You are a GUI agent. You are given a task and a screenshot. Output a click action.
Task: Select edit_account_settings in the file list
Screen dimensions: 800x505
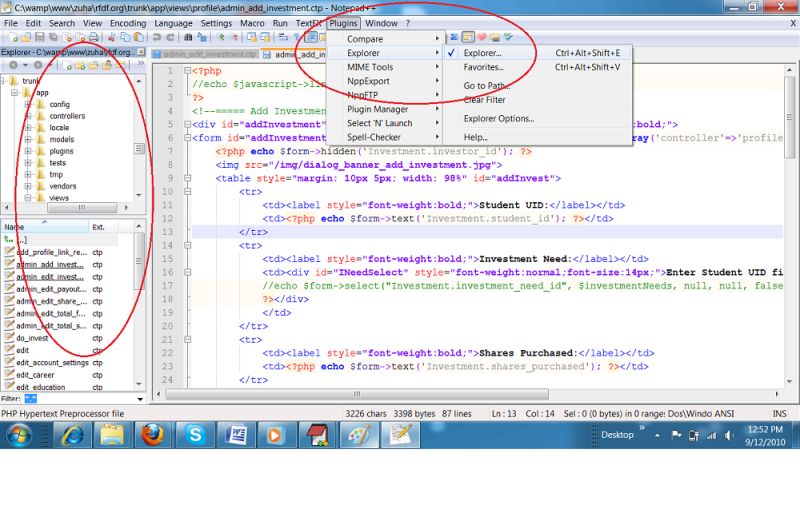[52, 363]
